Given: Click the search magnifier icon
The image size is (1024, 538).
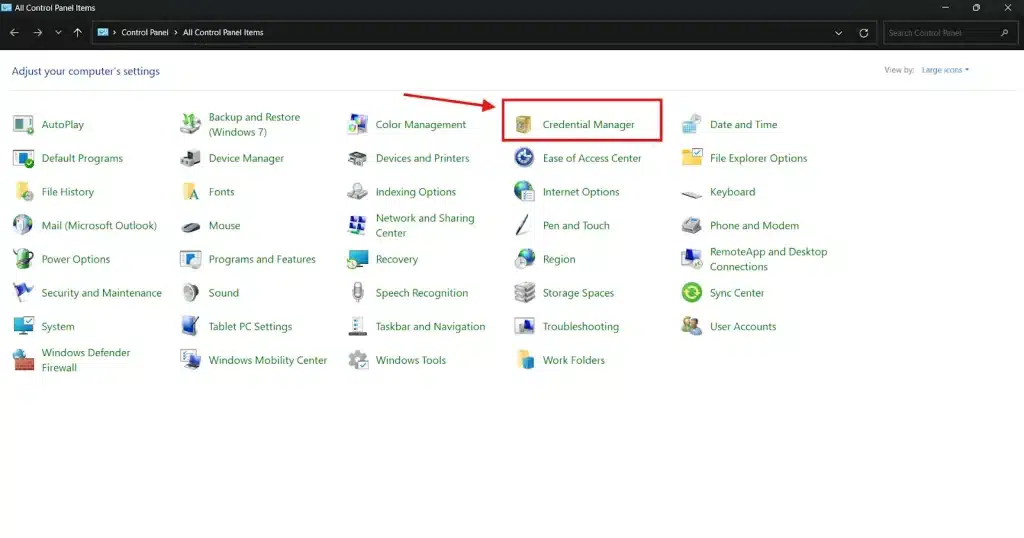Looking at the screenshot, I should [1004, 33].
